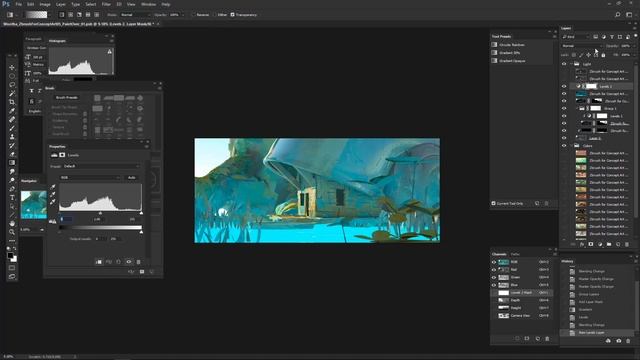Screen dimensions: 640x360
Task: Open search icon in options bar
Action: 618,15
